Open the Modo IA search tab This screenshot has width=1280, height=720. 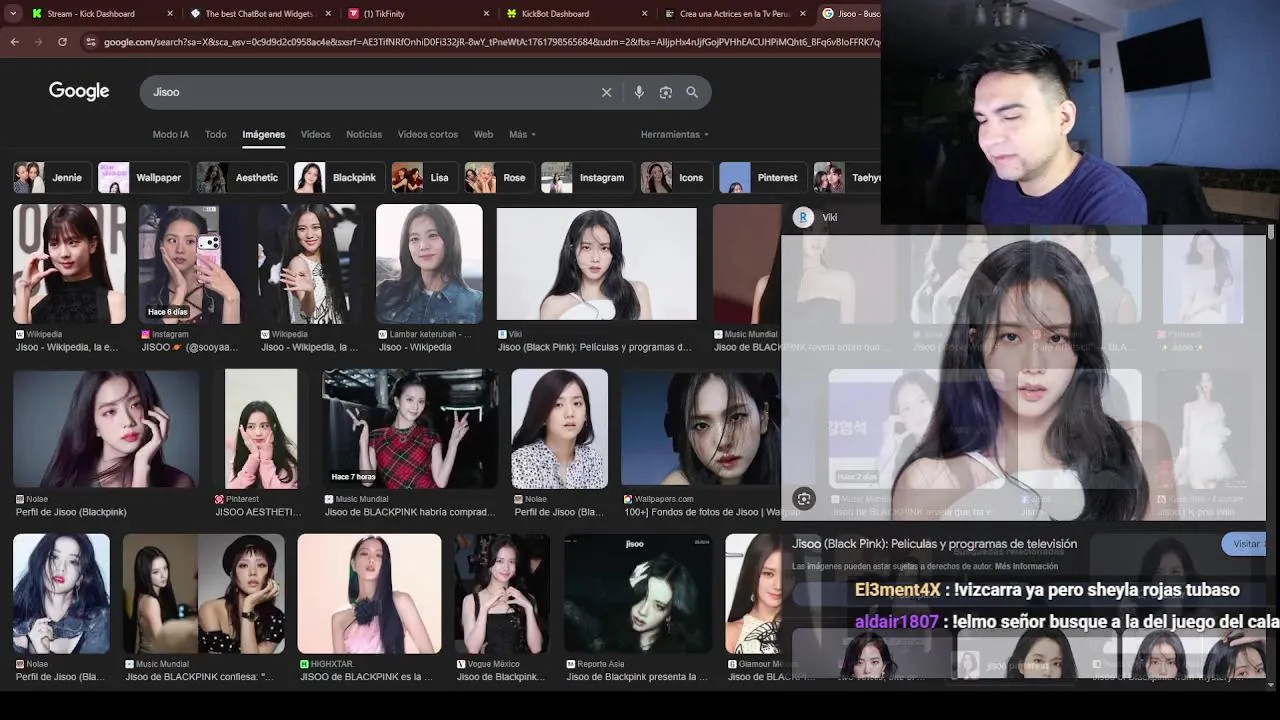click(170, 134)
